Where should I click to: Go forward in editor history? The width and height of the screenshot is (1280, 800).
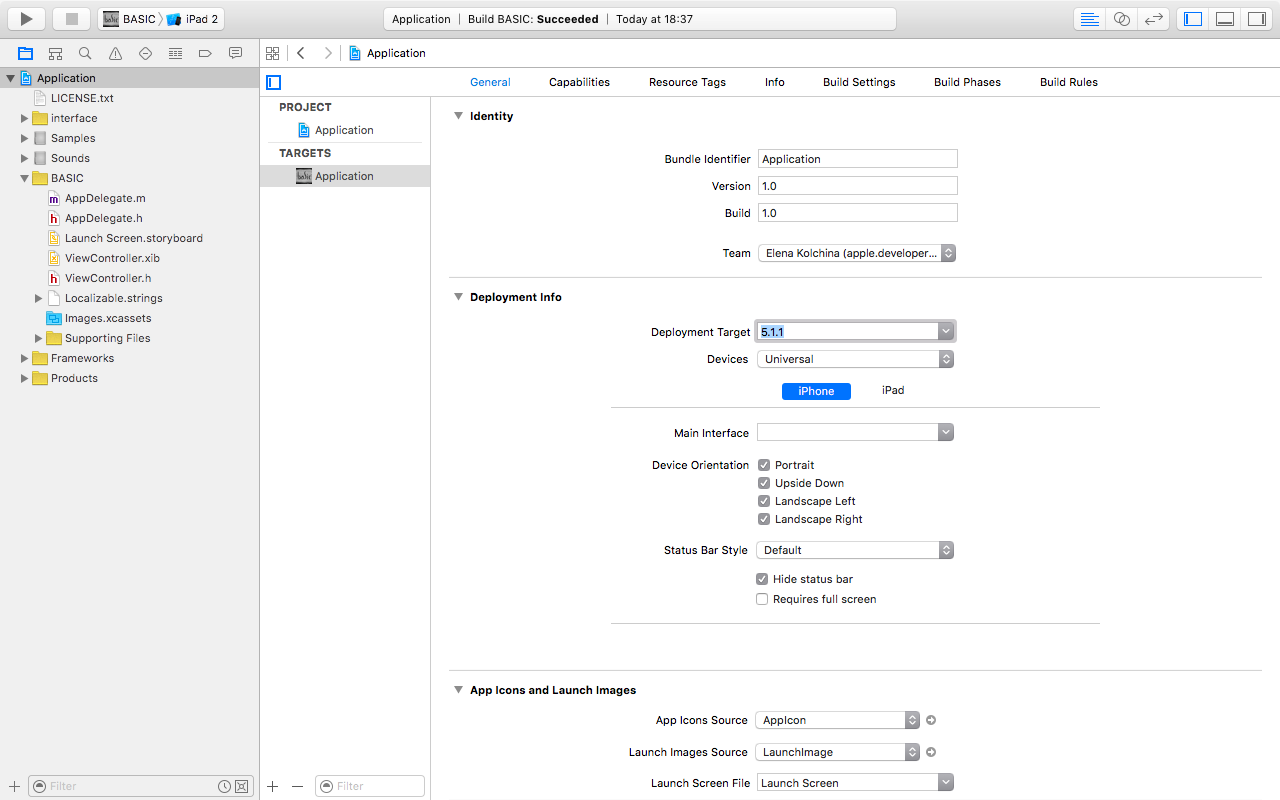click(327, 53)
